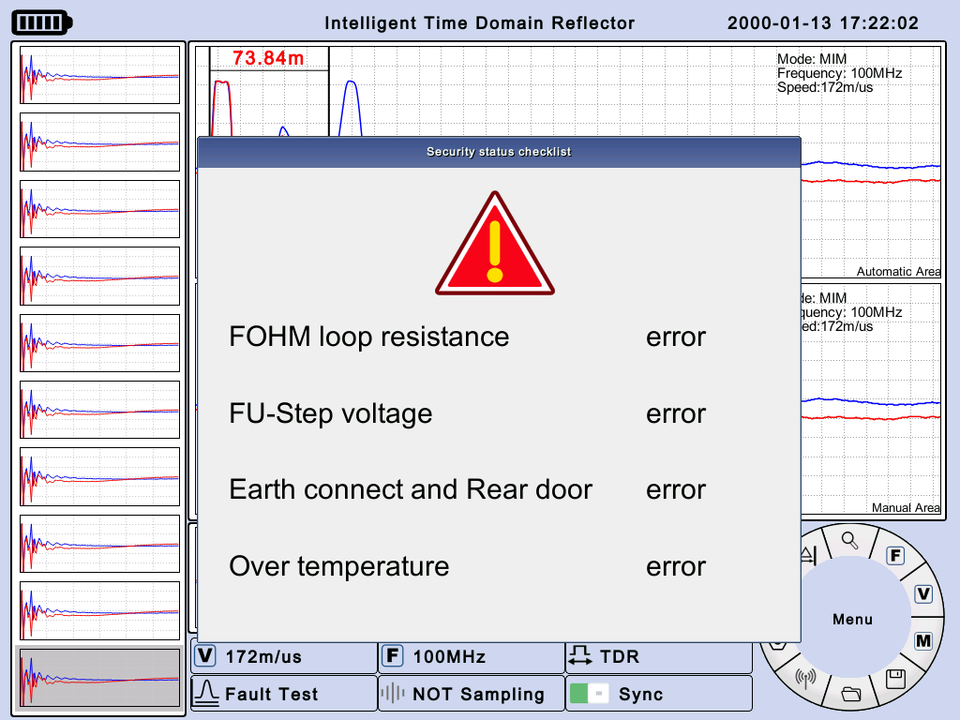This screenshot has height=720, width=960.
Task: Click the antenna wireless signal icon
Action: (805, 677)
